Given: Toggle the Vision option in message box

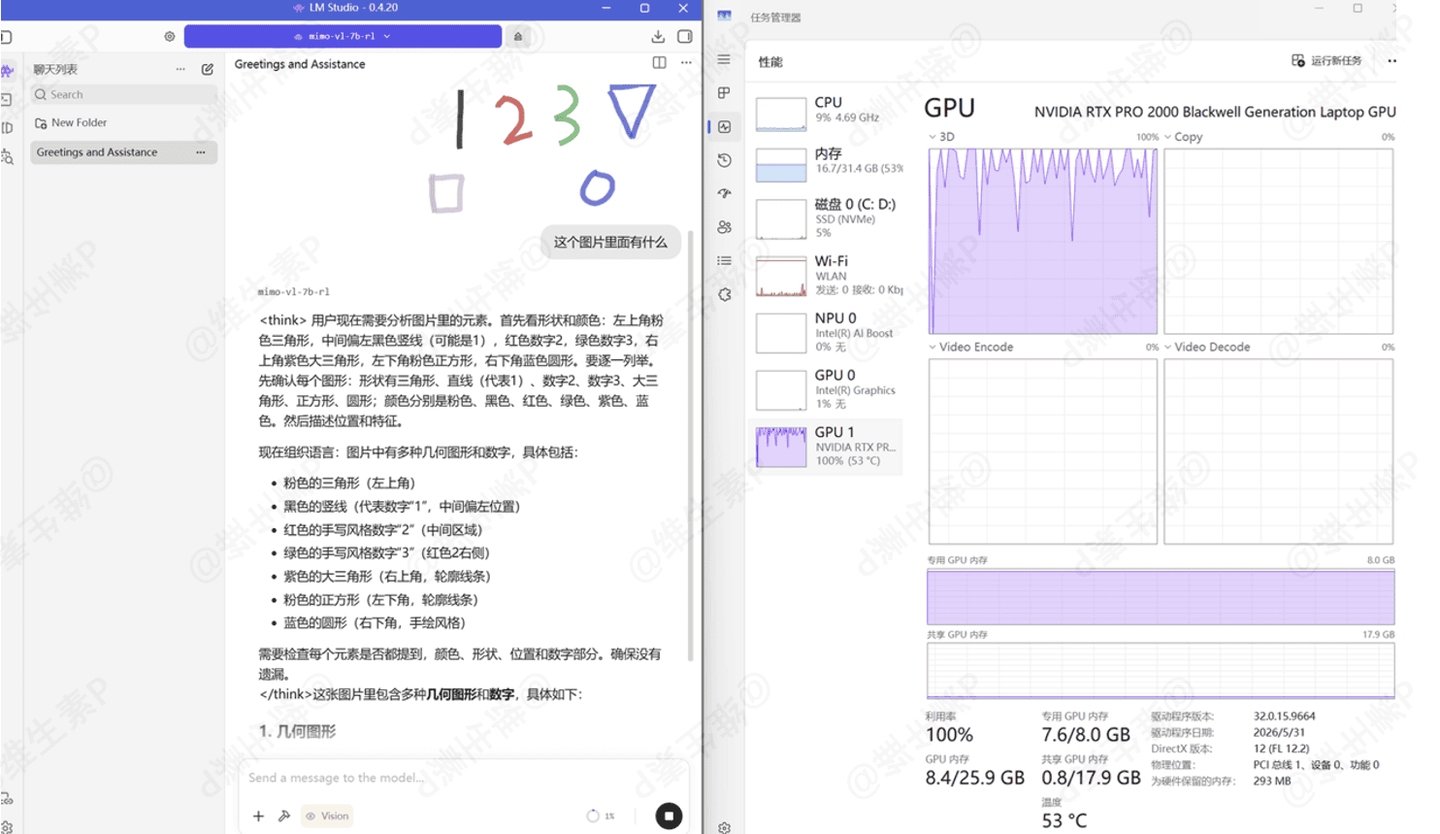Looking at the screenshot, I should (x=327, y=816).
